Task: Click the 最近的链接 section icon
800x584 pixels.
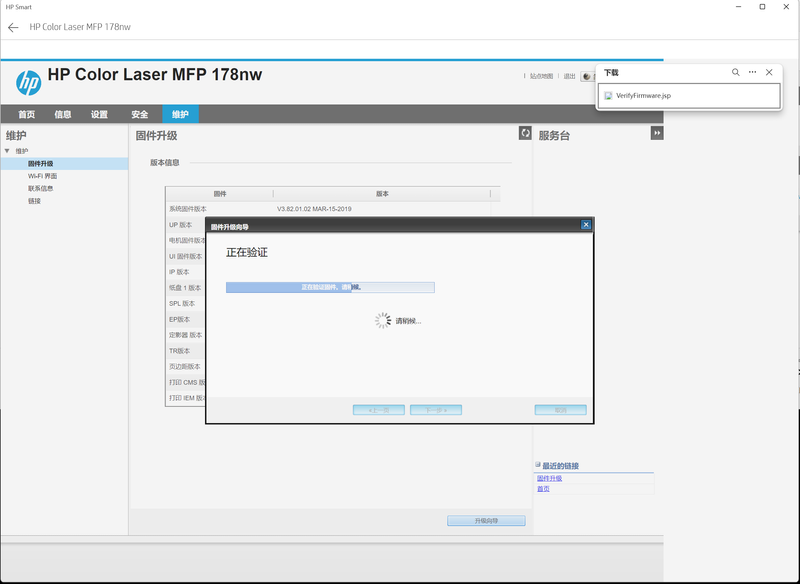Action: pos(538,465)
